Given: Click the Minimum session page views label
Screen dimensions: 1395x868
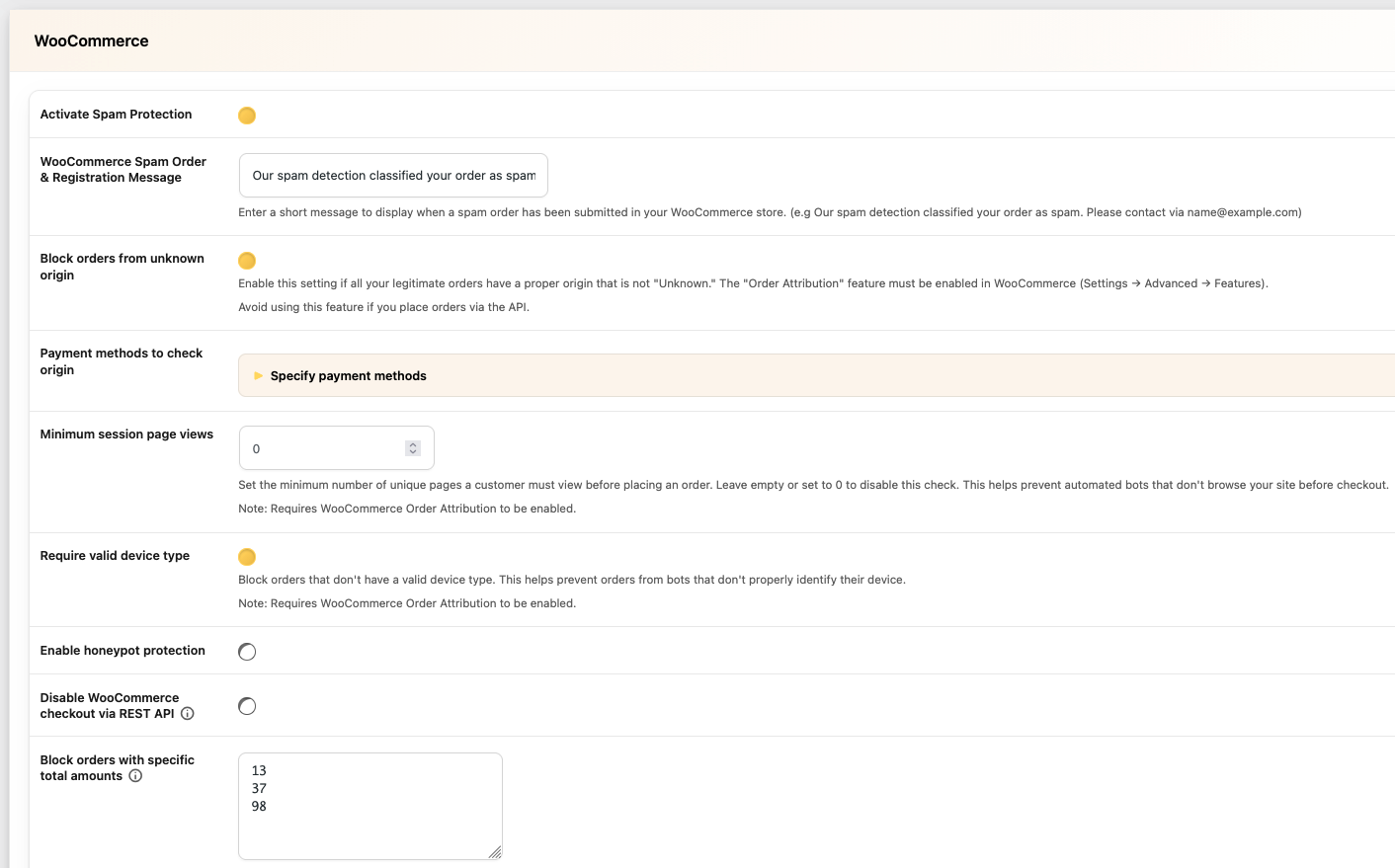Looking at the screenshot, I should click(126, 434).
